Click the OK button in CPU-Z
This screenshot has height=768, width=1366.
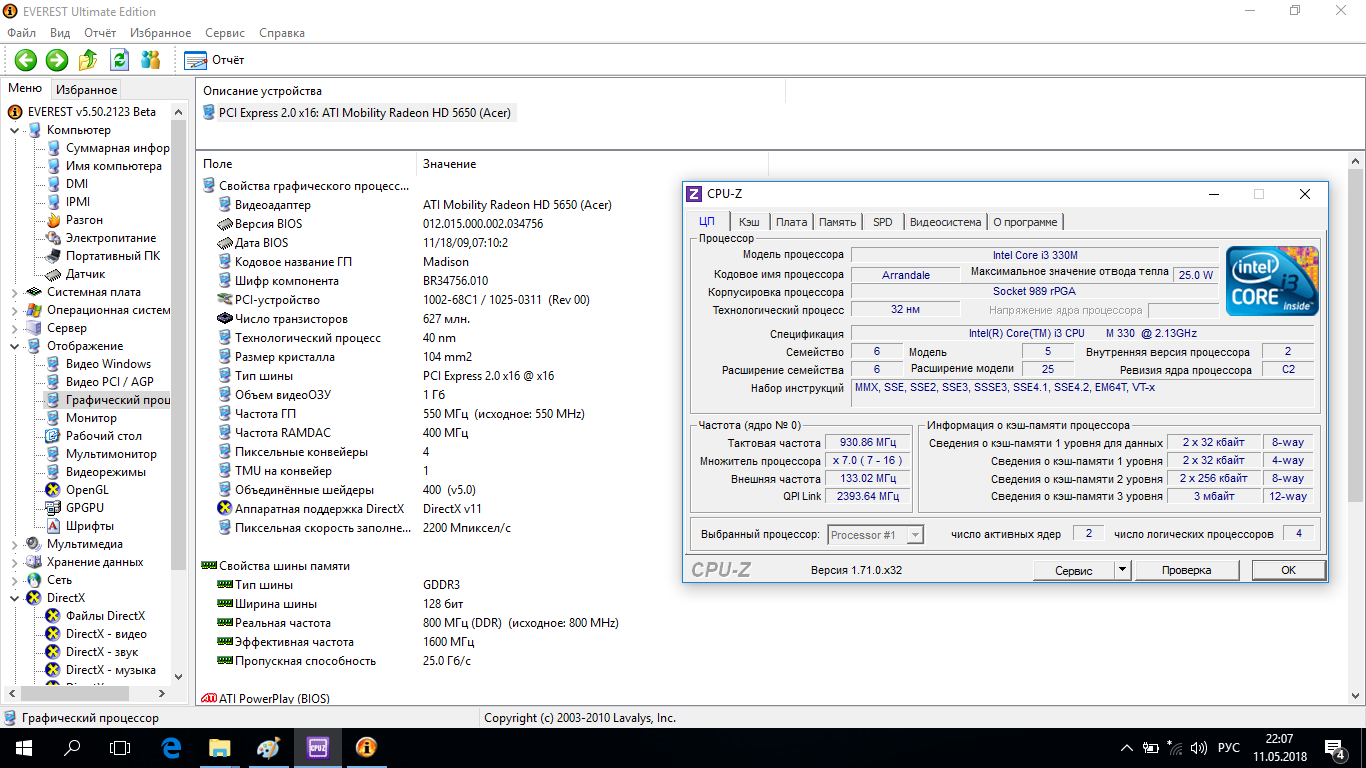coord(1288,570)
